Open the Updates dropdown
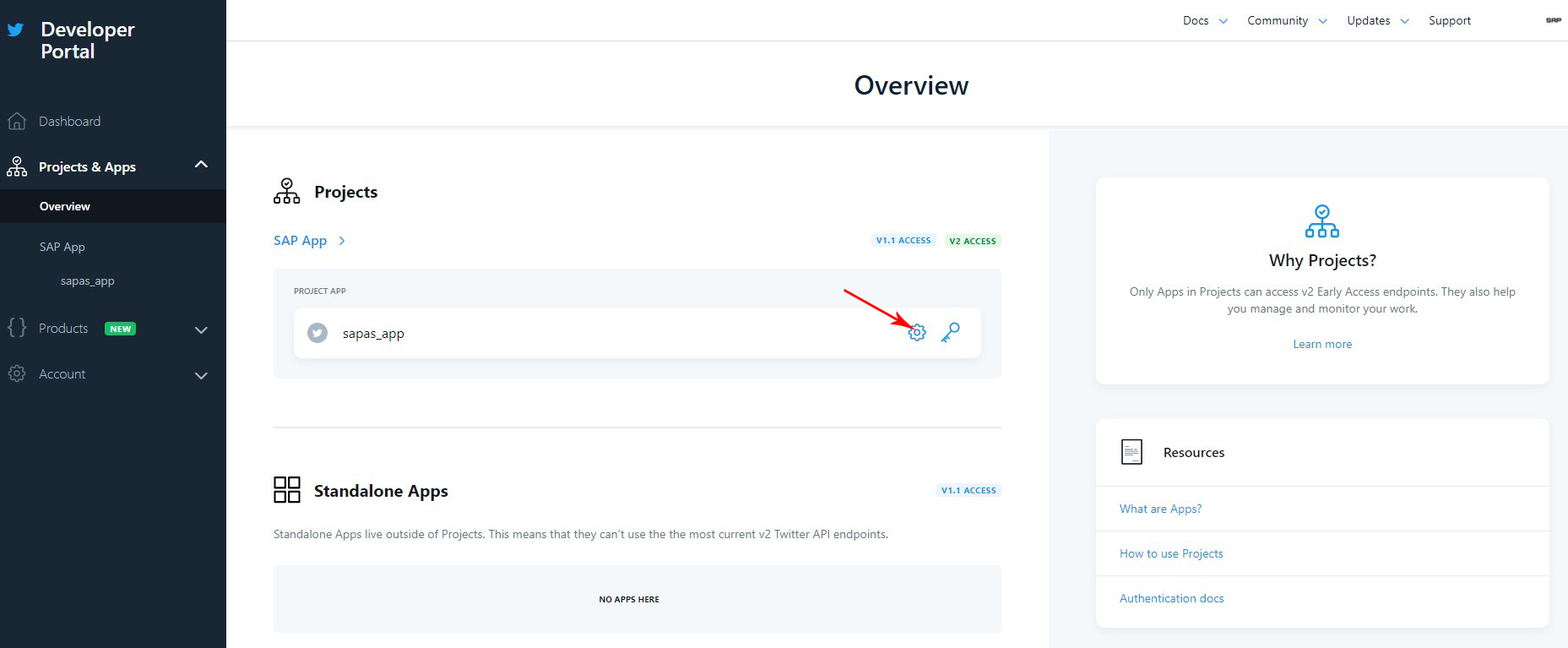The width and height of the screenshot is (1568, 648). coord(1378,21)
